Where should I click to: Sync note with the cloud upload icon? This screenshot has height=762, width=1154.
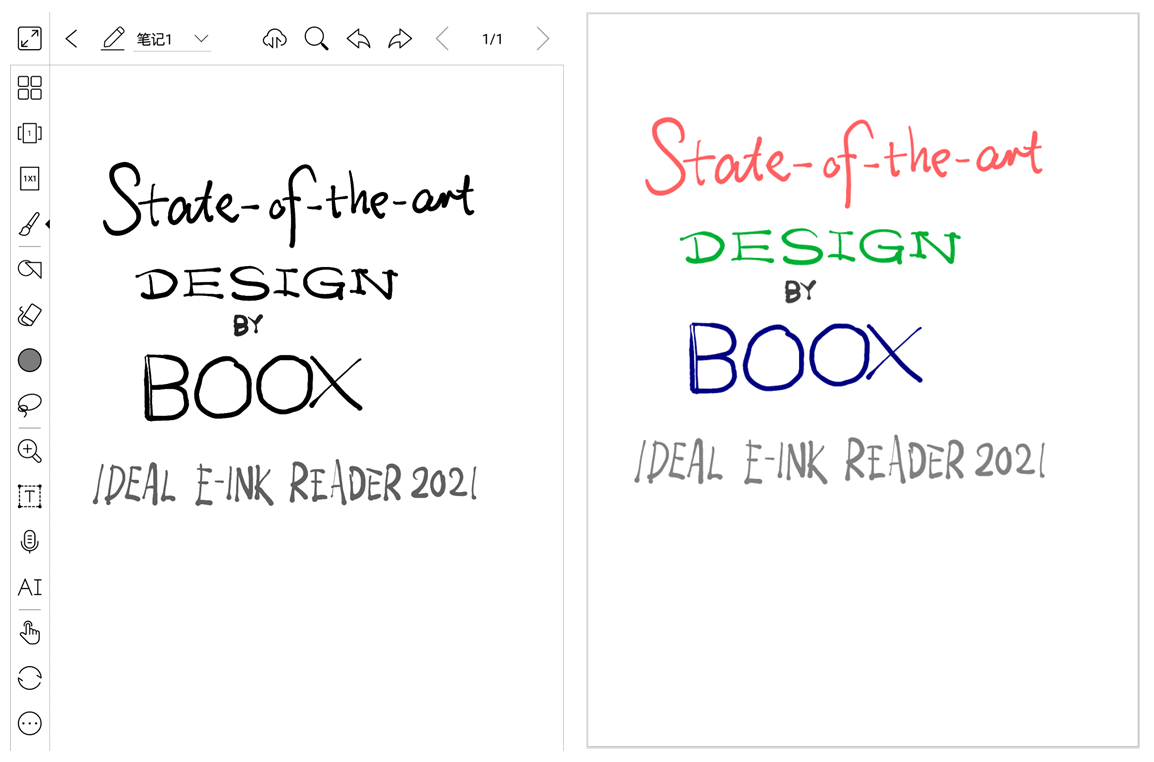click(x=275, y=38)
